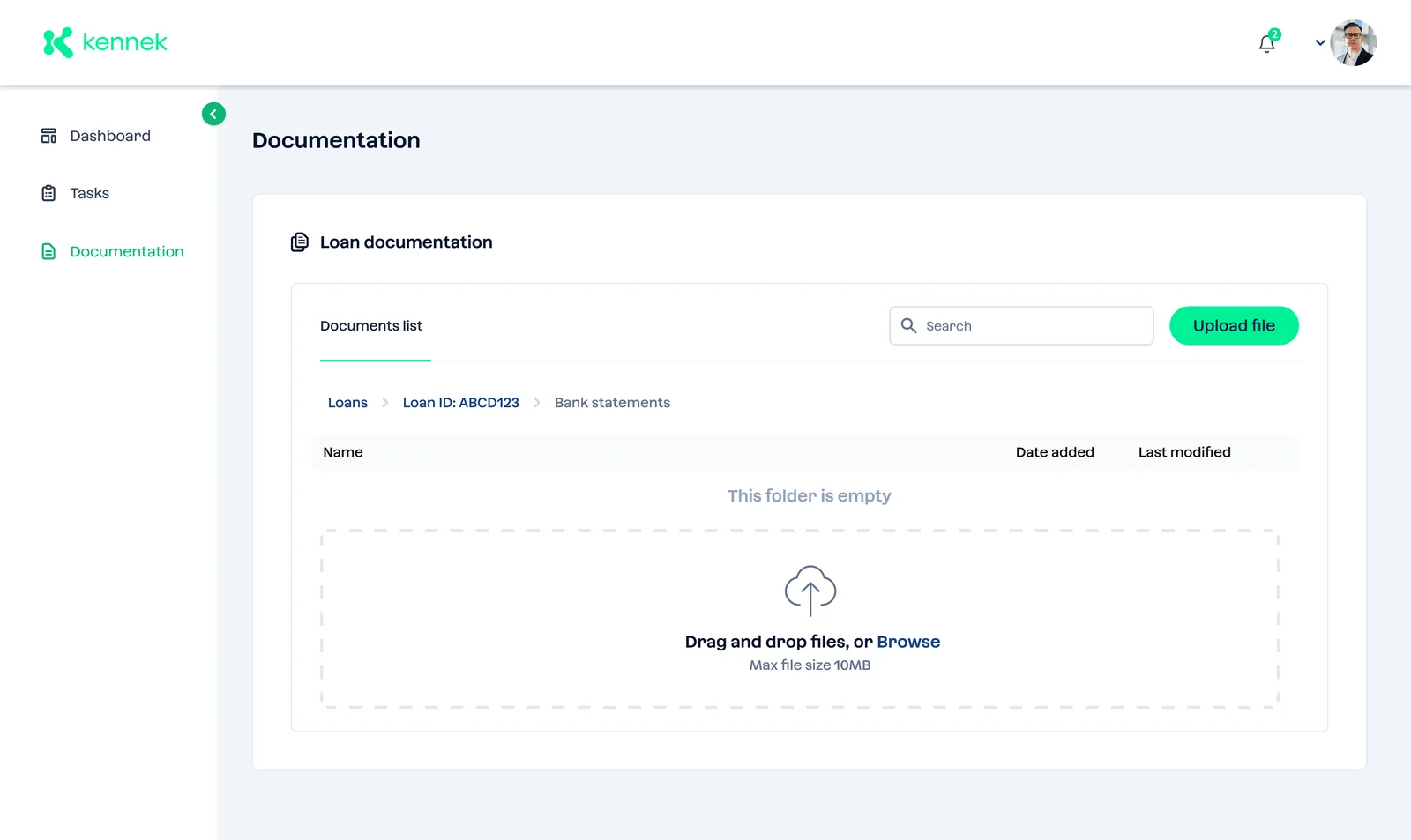Click the kennek logo

click(x=105, y=42)
